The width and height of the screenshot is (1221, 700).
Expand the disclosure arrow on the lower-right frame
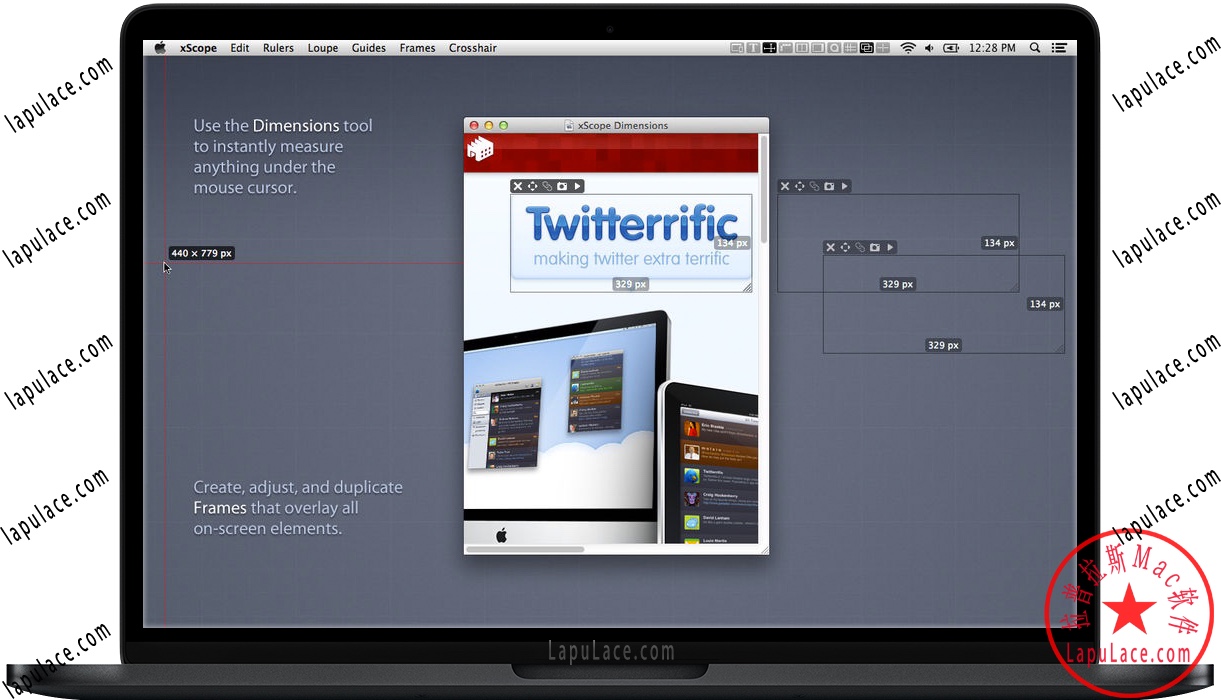(x=892, y=247)
